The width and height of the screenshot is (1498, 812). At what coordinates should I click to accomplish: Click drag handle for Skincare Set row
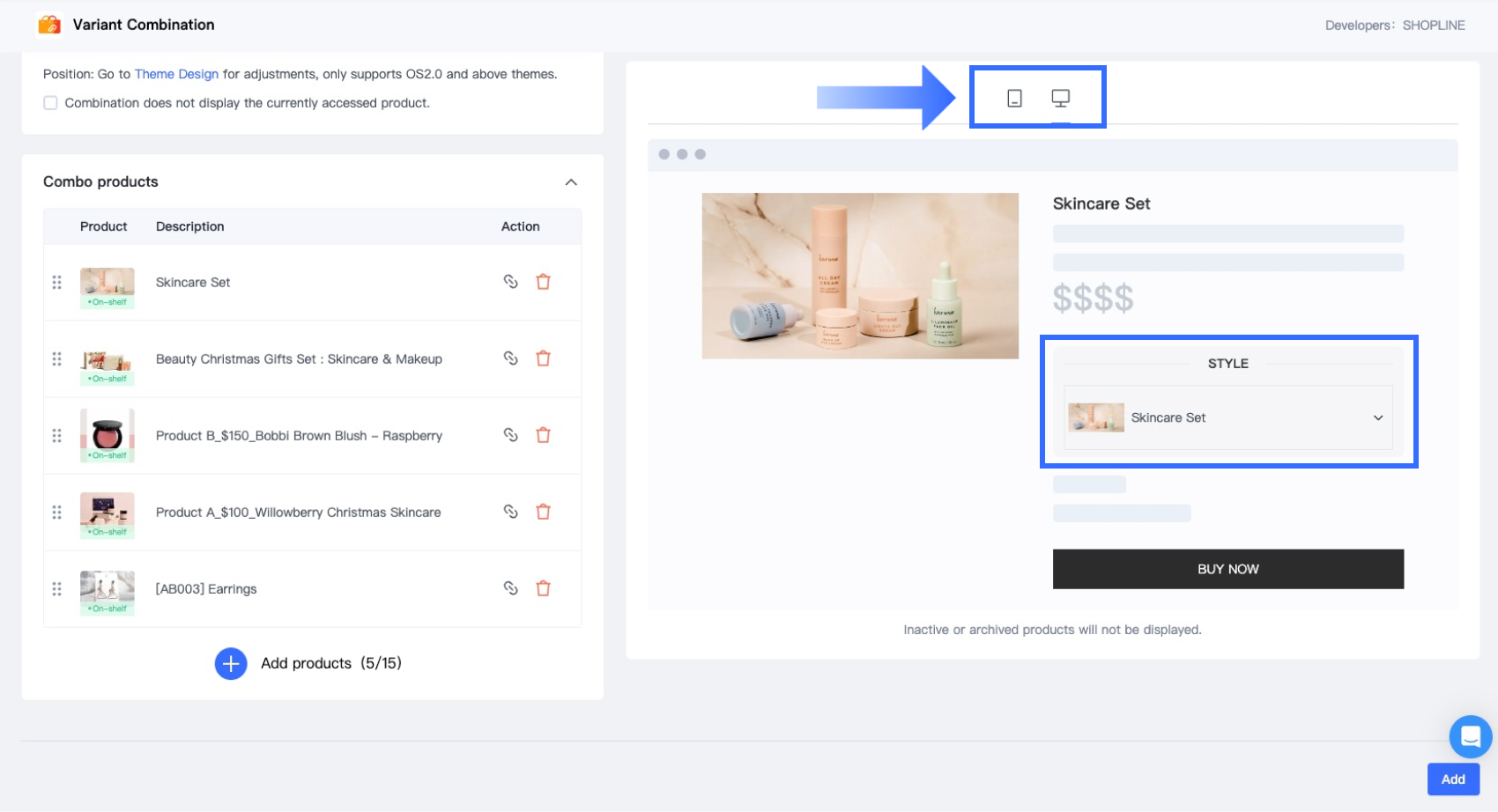pyautogui.click(x=57, y=283)
